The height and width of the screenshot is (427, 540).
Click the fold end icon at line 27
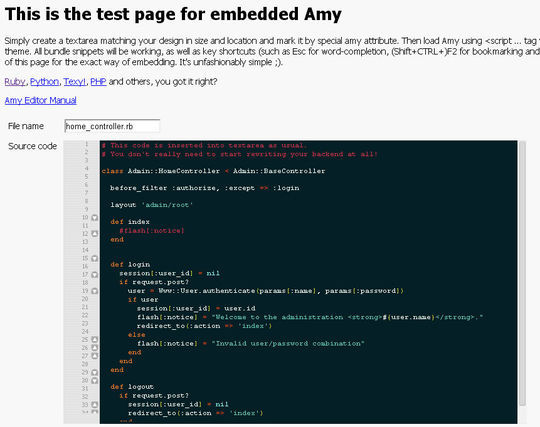[x=94, y=356]
